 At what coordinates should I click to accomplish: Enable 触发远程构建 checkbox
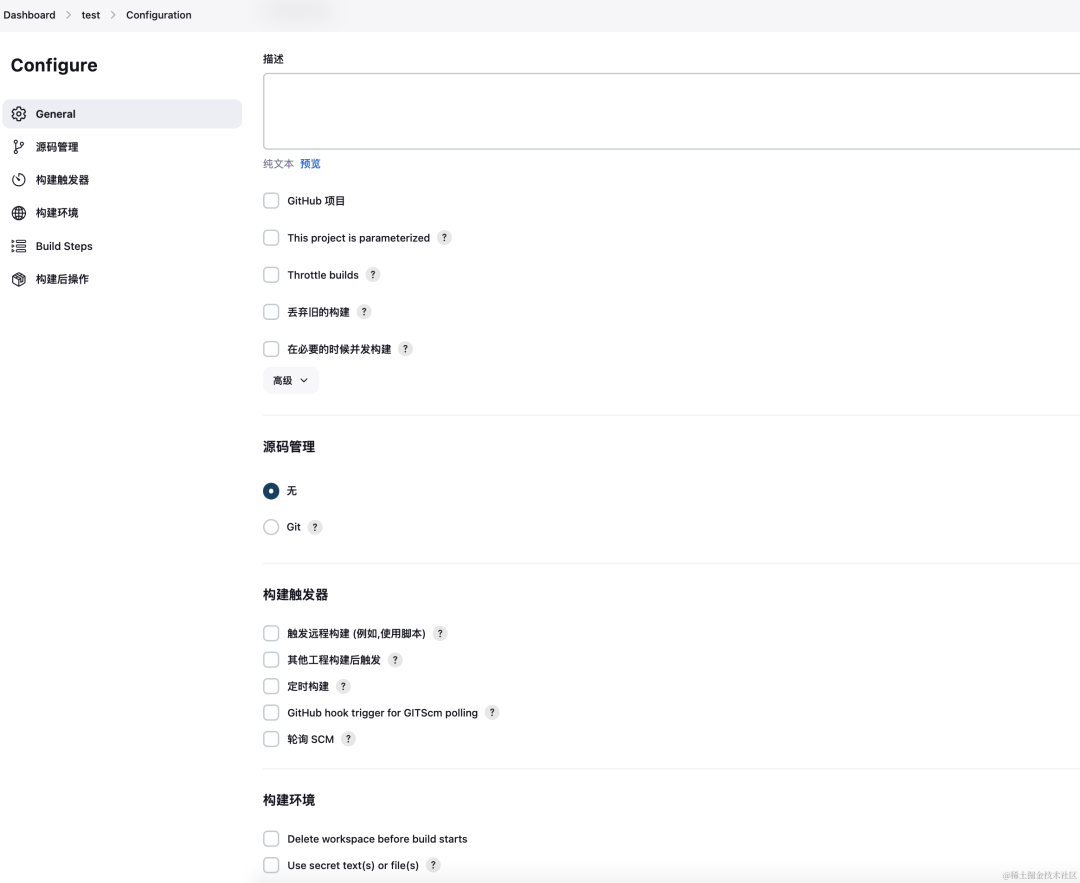(x=271, y=634)
